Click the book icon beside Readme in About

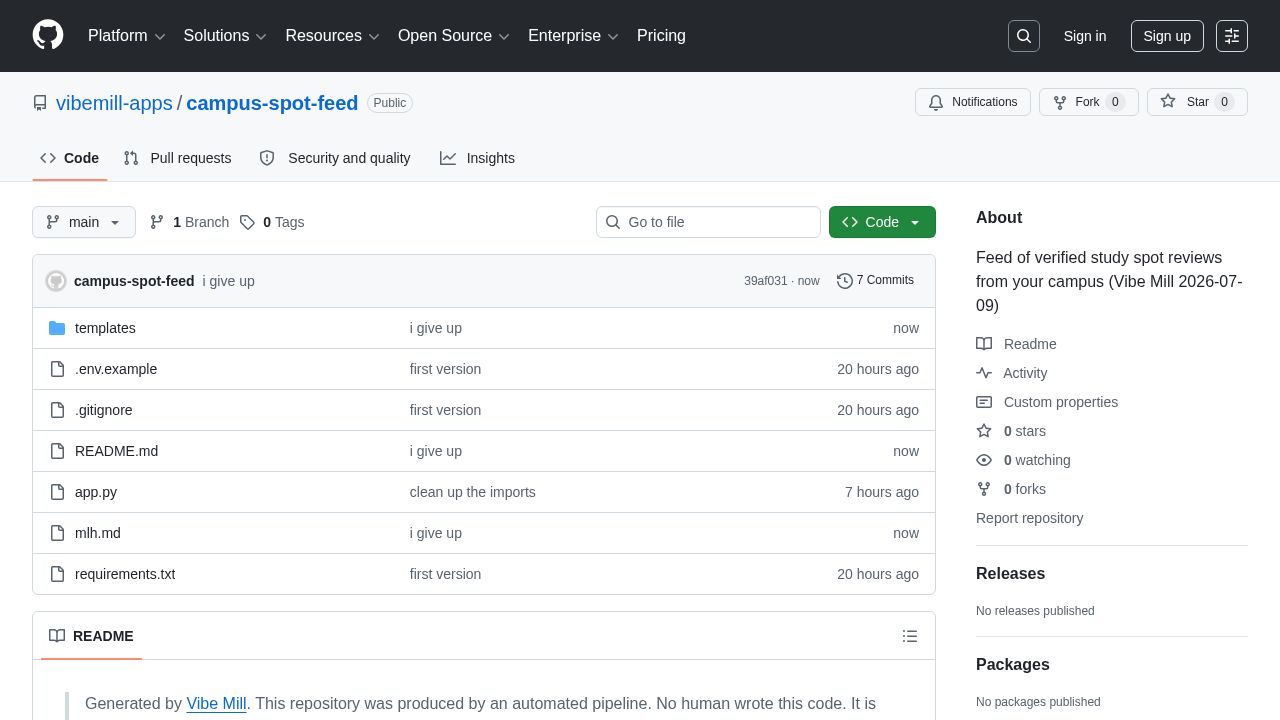pos(984,344)
